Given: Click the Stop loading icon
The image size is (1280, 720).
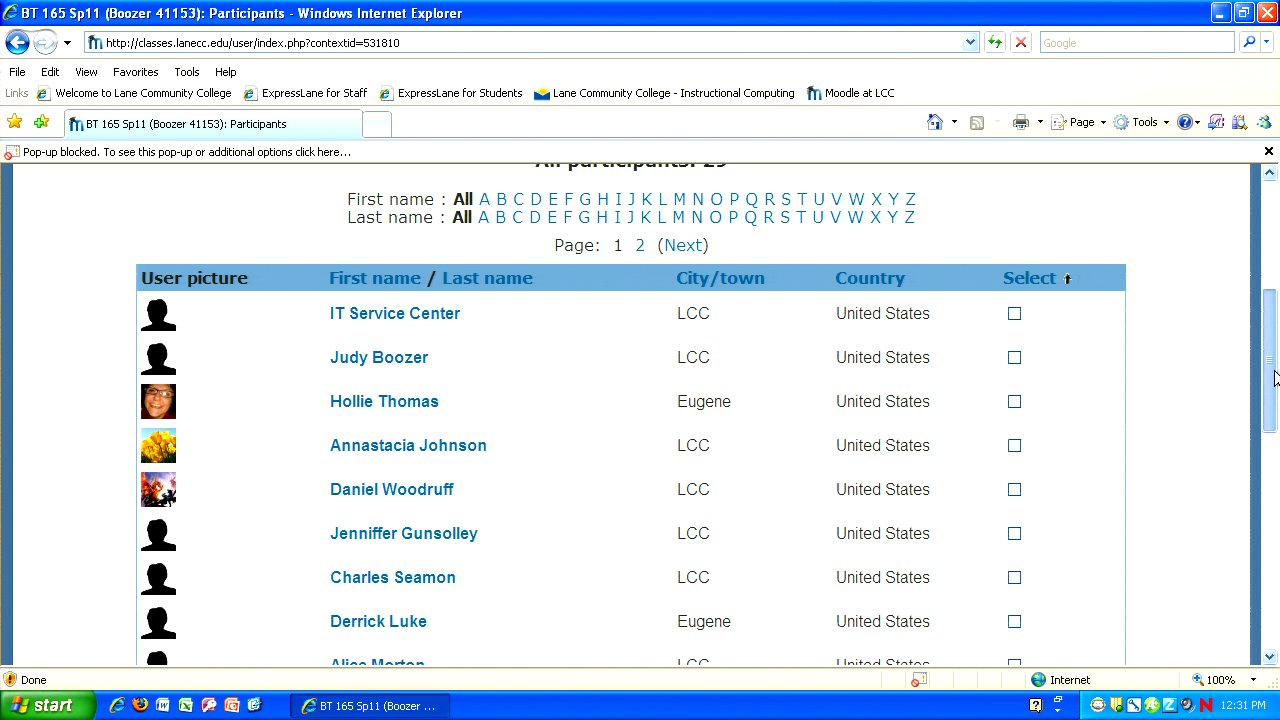Looking at the screenshot, I should point(1021,43).
